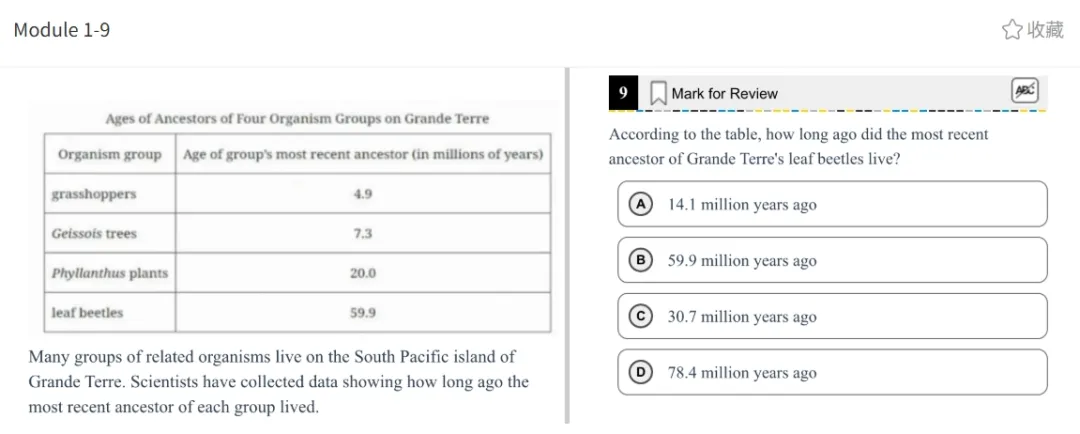
Task: Toggle the ABC strikethrough answer-elimination icon
Action: click(1025, 91)
